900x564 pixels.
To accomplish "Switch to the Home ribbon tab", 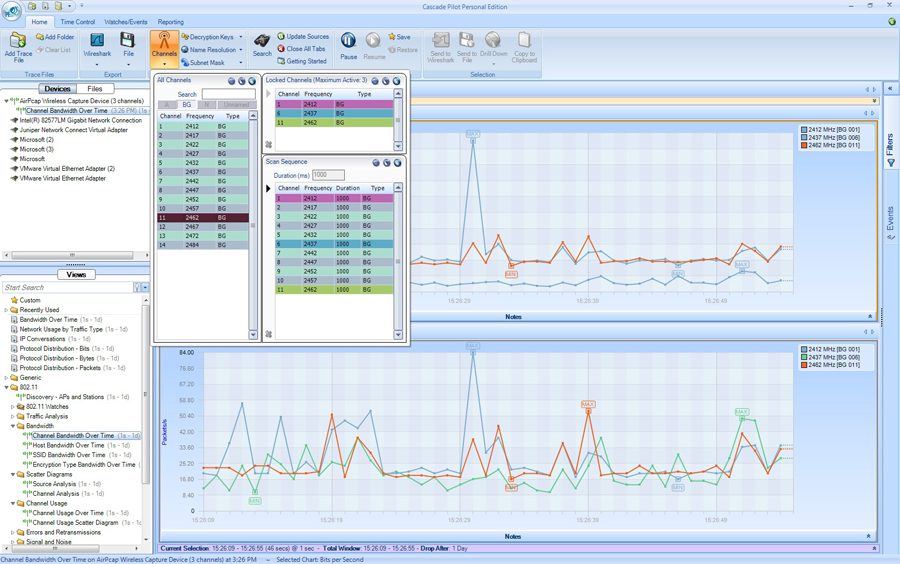I will click(40, 22).
